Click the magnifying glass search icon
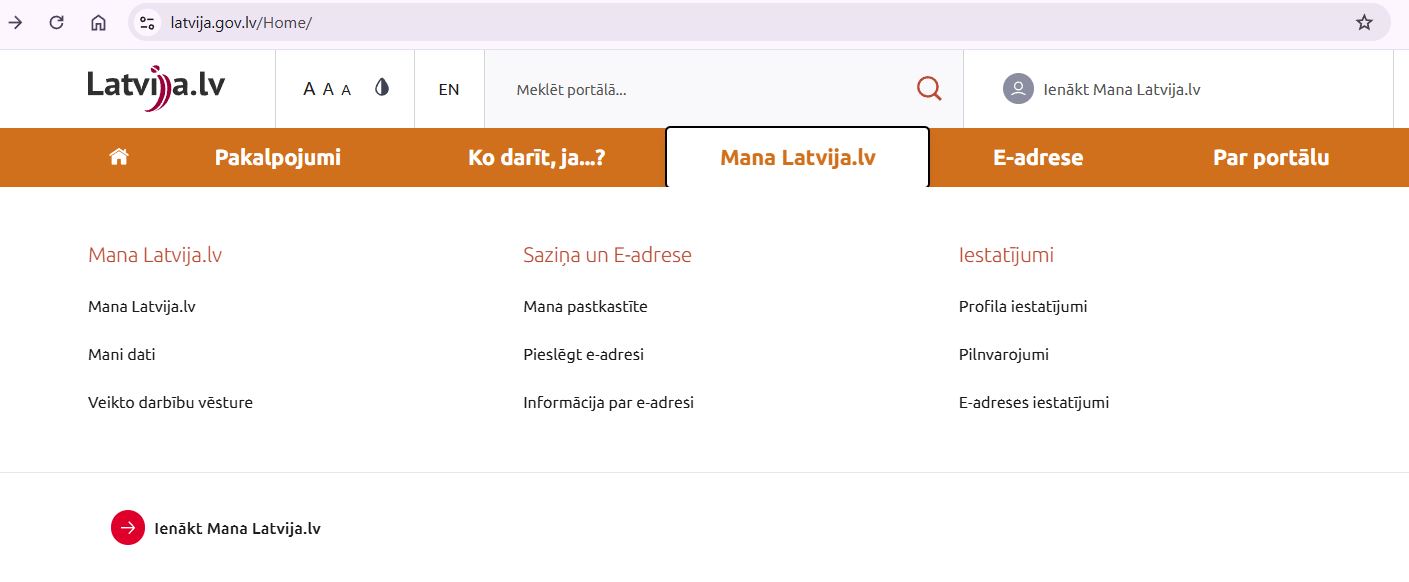The width and height of the screenshot is (1409, 582). click(929, 89)
